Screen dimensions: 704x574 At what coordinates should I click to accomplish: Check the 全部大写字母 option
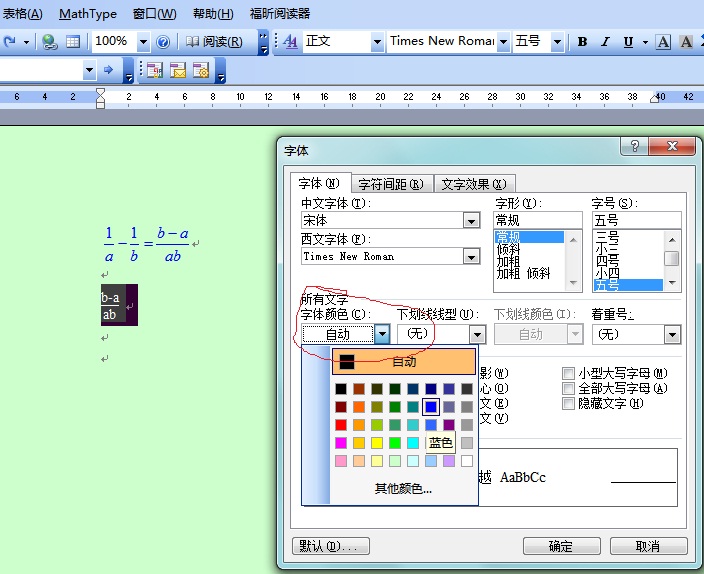tap(568, 388)
